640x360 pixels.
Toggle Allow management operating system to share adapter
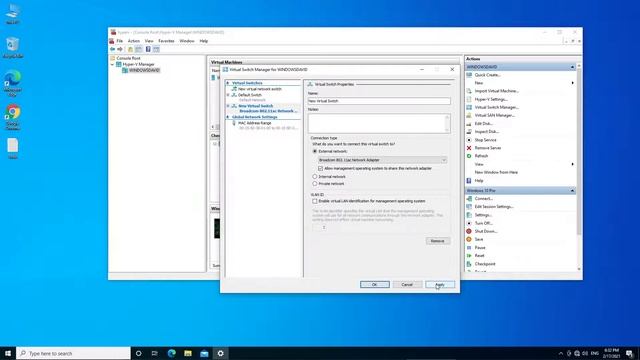[320, 169]
